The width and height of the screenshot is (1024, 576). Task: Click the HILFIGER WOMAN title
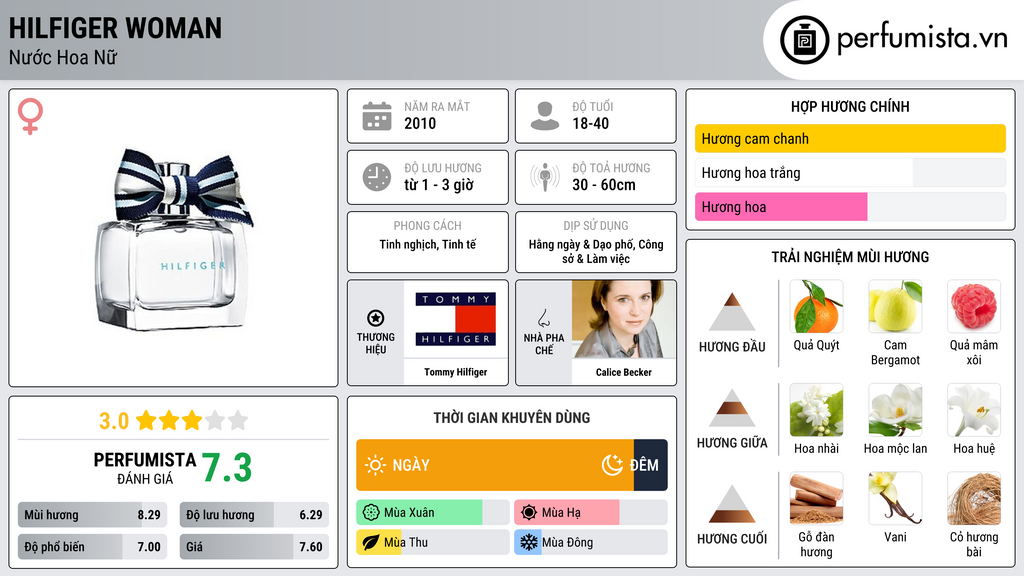pos(115,28)
